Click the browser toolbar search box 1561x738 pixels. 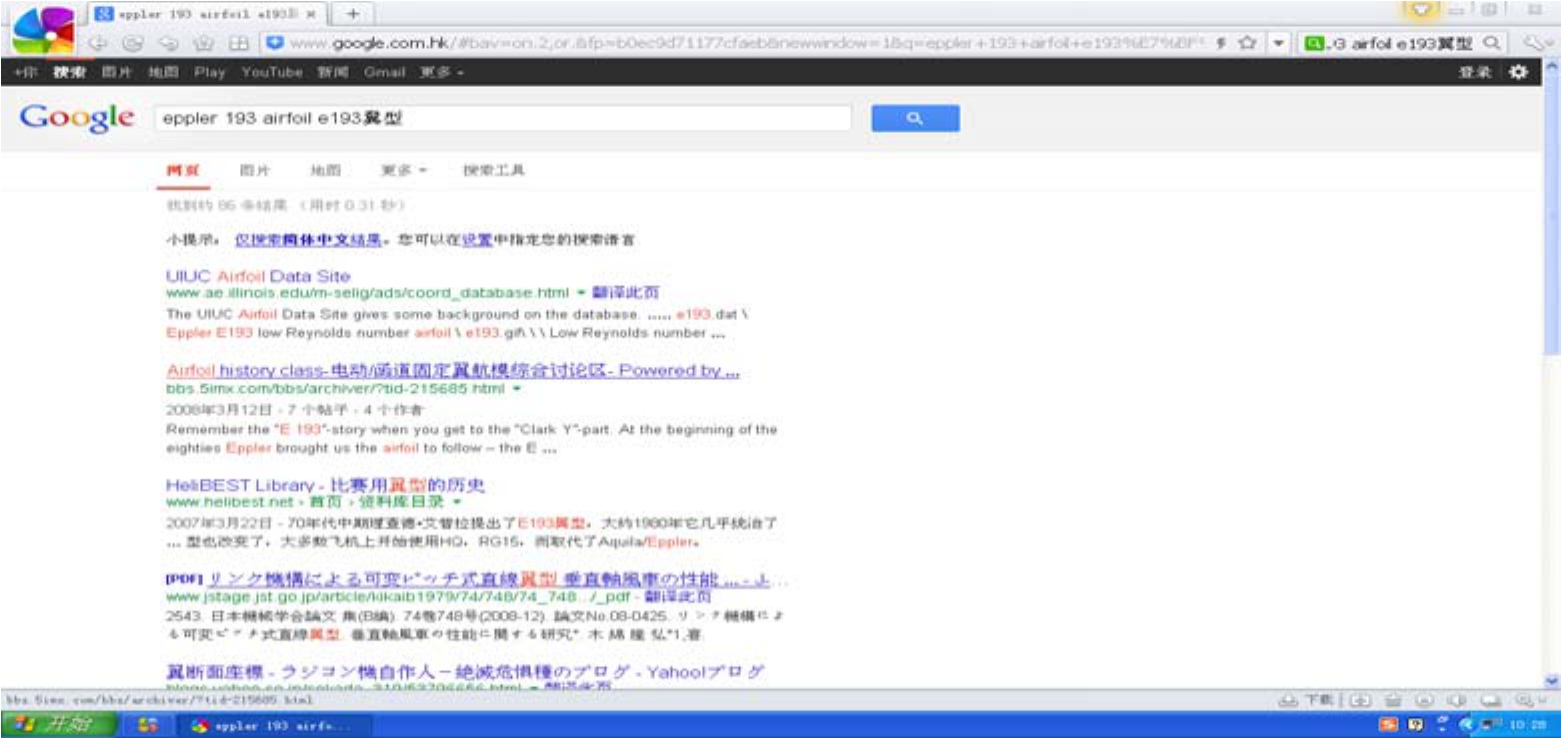pos(1404,43)
